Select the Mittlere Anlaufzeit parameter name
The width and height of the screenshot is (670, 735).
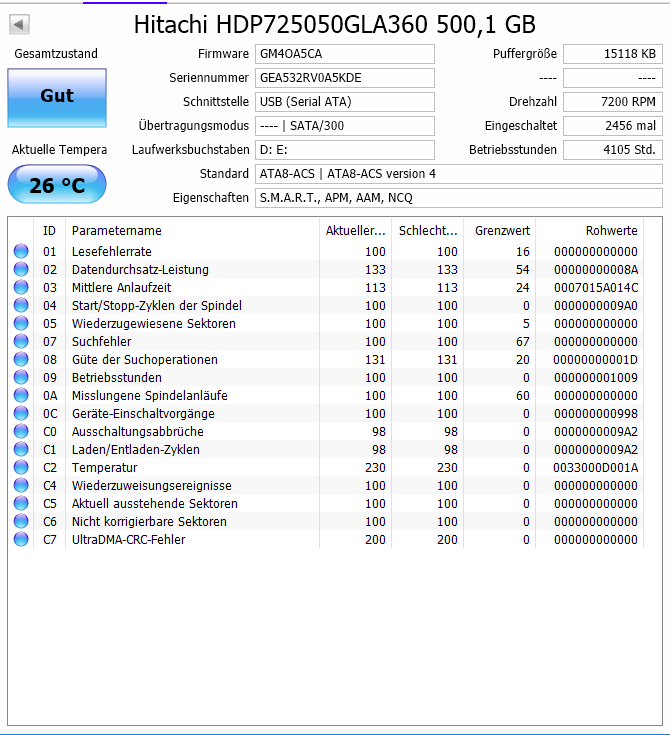(x=121, y=288)
